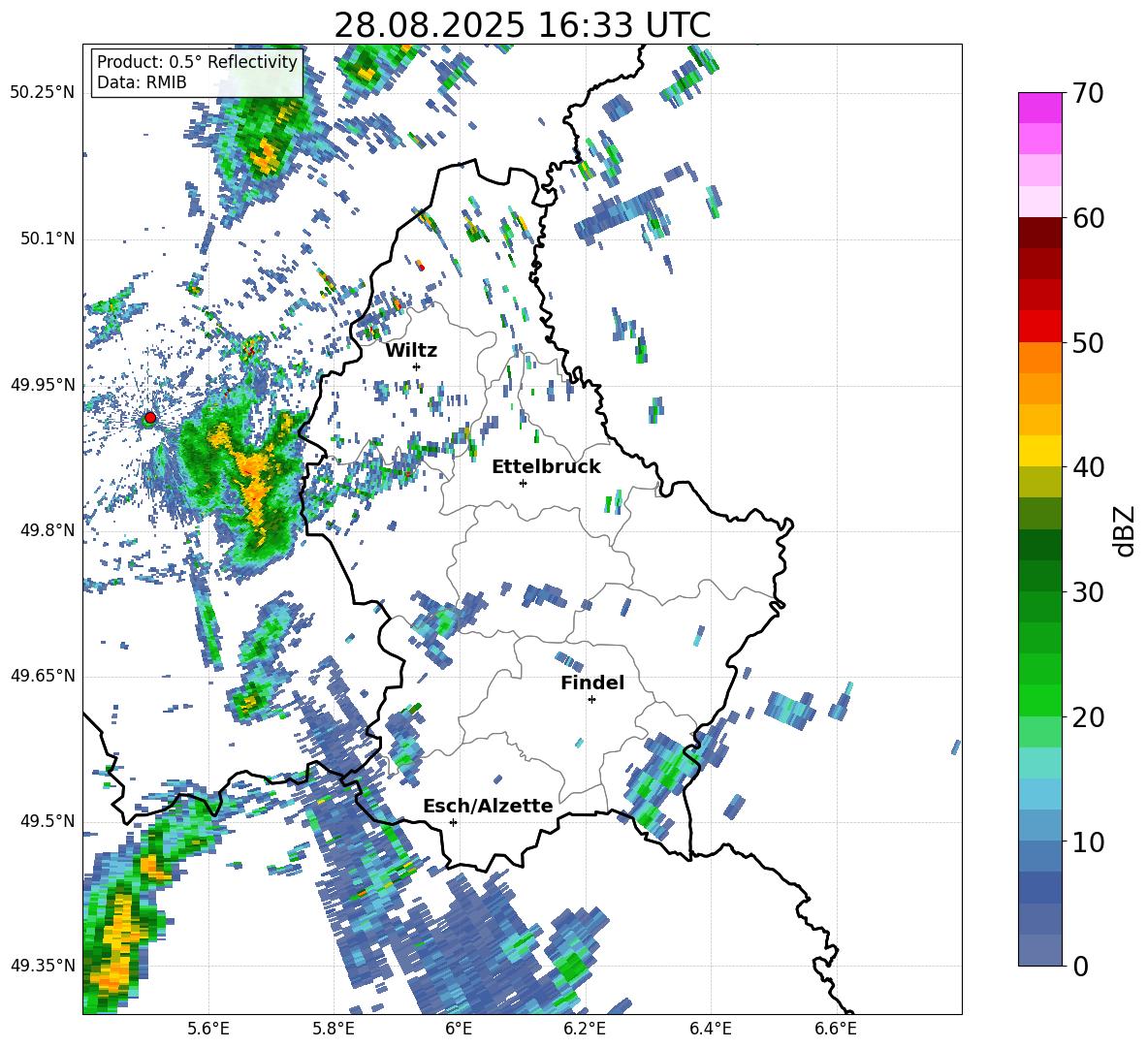Screen dimensions: 1148x1048
Task: Click the 49.35°N latitude label
Action: click(43, 966)
